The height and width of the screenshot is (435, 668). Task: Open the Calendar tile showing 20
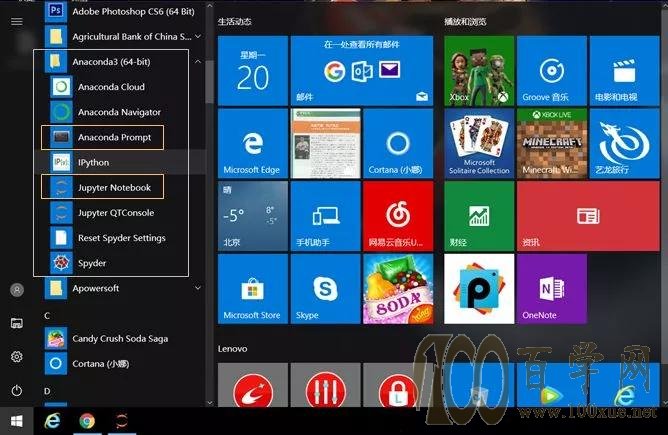(253, 71)
